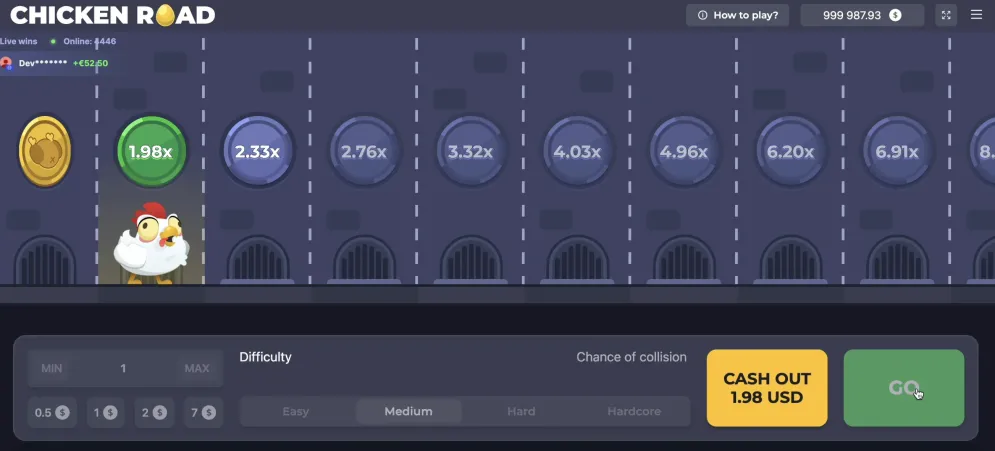This screenshot has height=451, width=995.
Task: Select the 6.20x multiplier manhole
Action: click(790, 152)
